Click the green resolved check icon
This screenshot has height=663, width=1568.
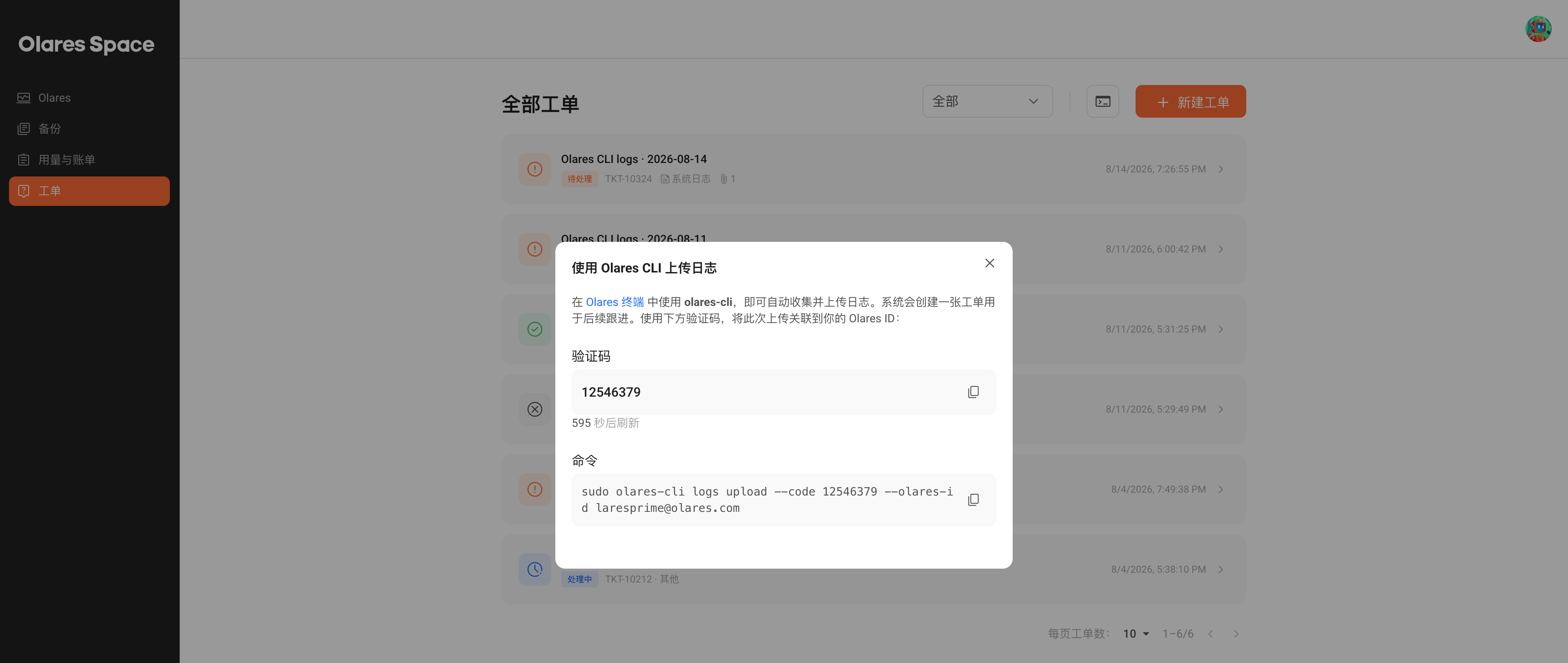tap(535, 329)
